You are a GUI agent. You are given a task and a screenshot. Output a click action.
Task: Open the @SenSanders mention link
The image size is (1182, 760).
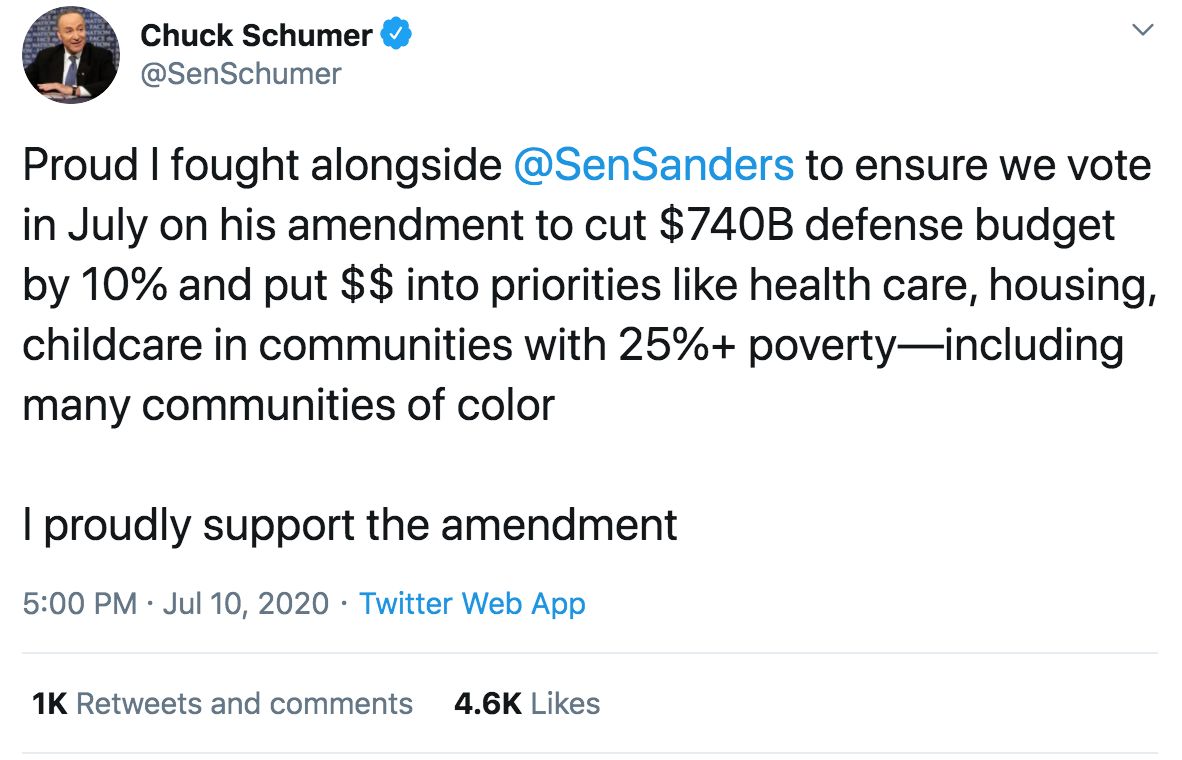coord(653,166)
